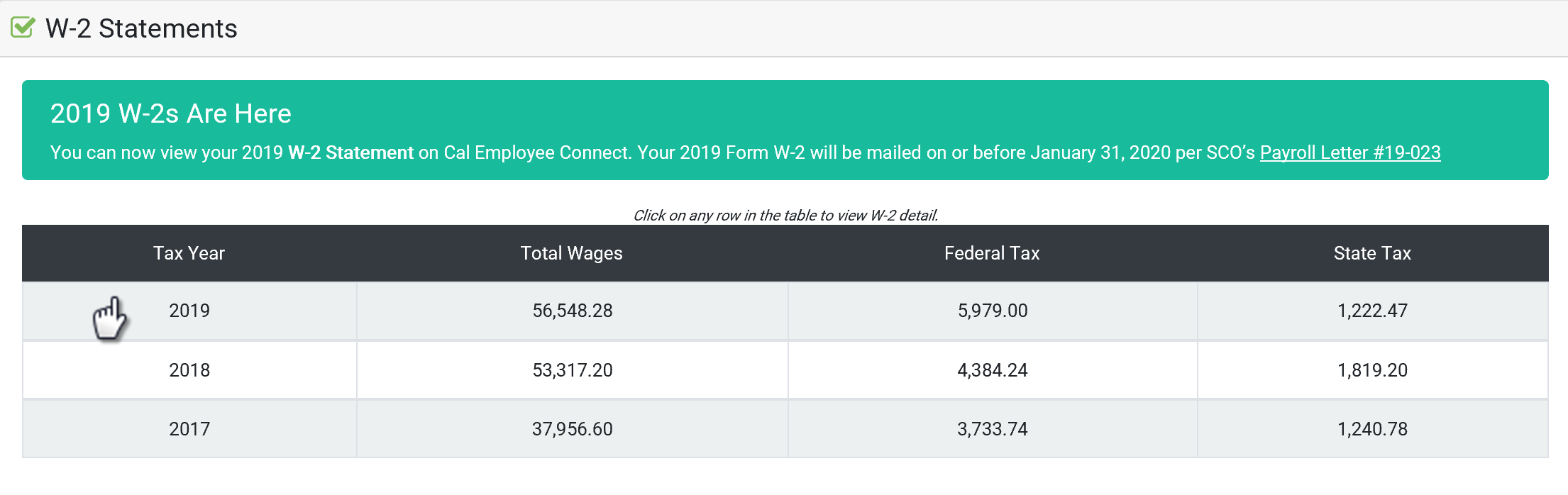1568x495 pixels.
Task: Select the 2018 tax year row
Action: [x=785, y=370]
